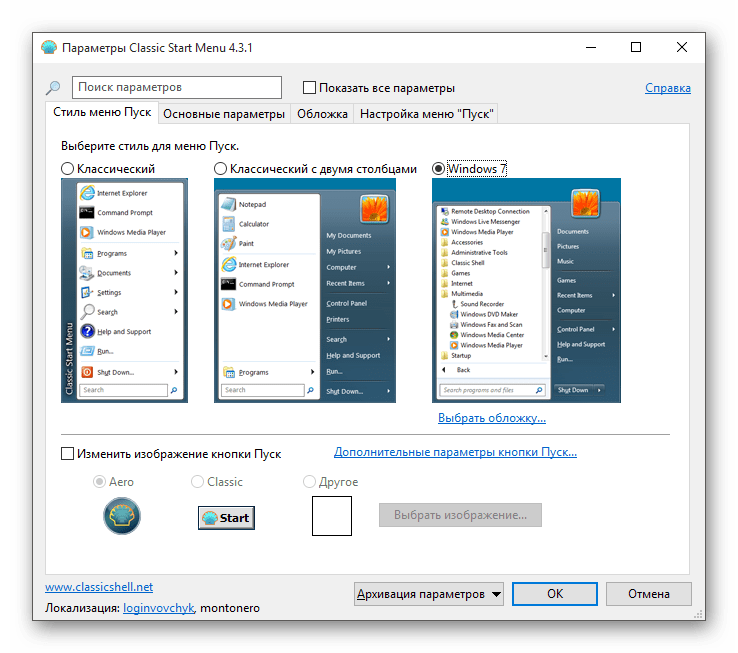Click the two-column Classic style preview image

(305, 290)
